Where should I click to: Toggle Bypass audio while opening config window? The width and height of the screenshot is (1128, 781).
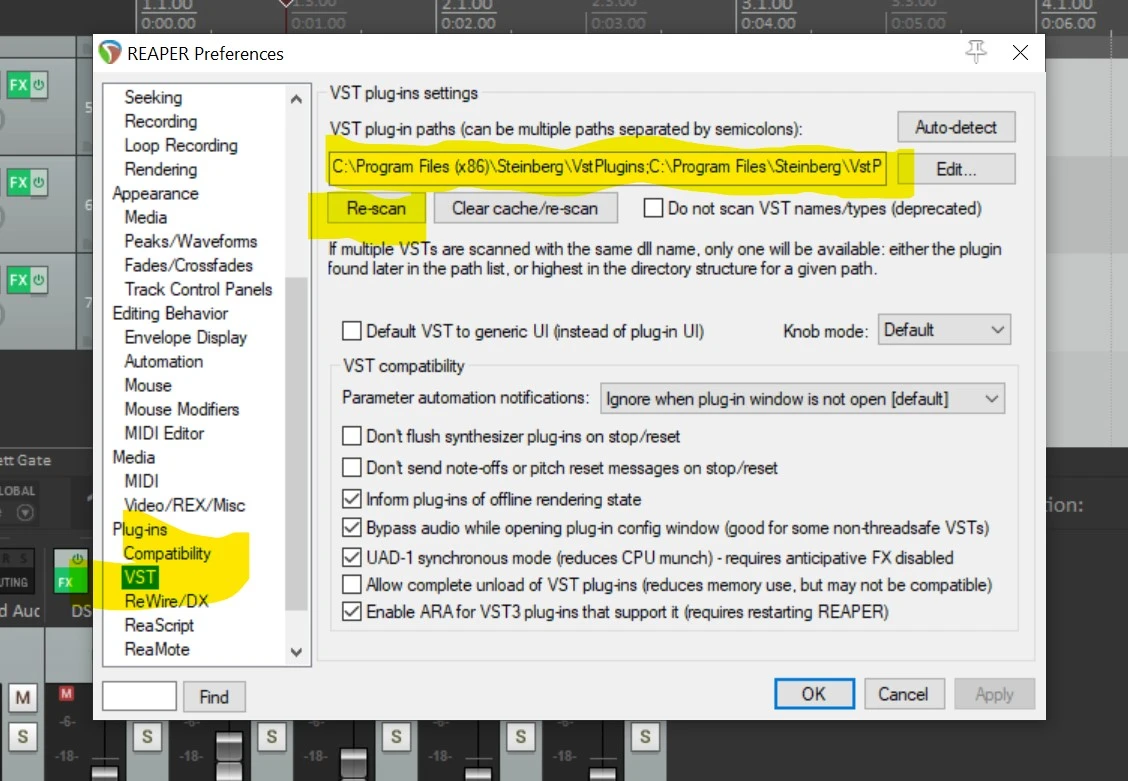tap(352, 527)
